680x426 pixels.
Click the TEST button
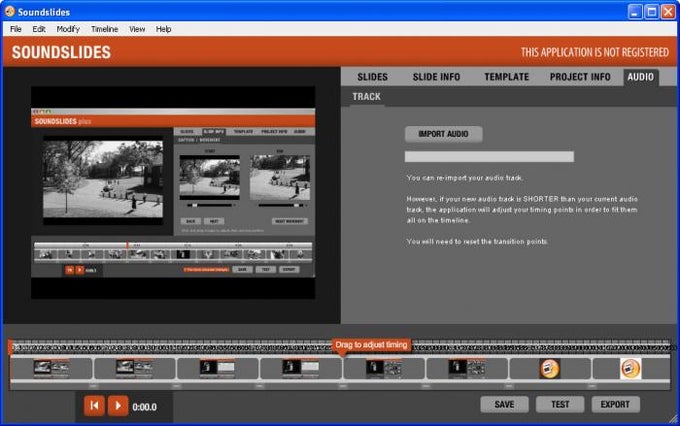[x=560, y=404]
